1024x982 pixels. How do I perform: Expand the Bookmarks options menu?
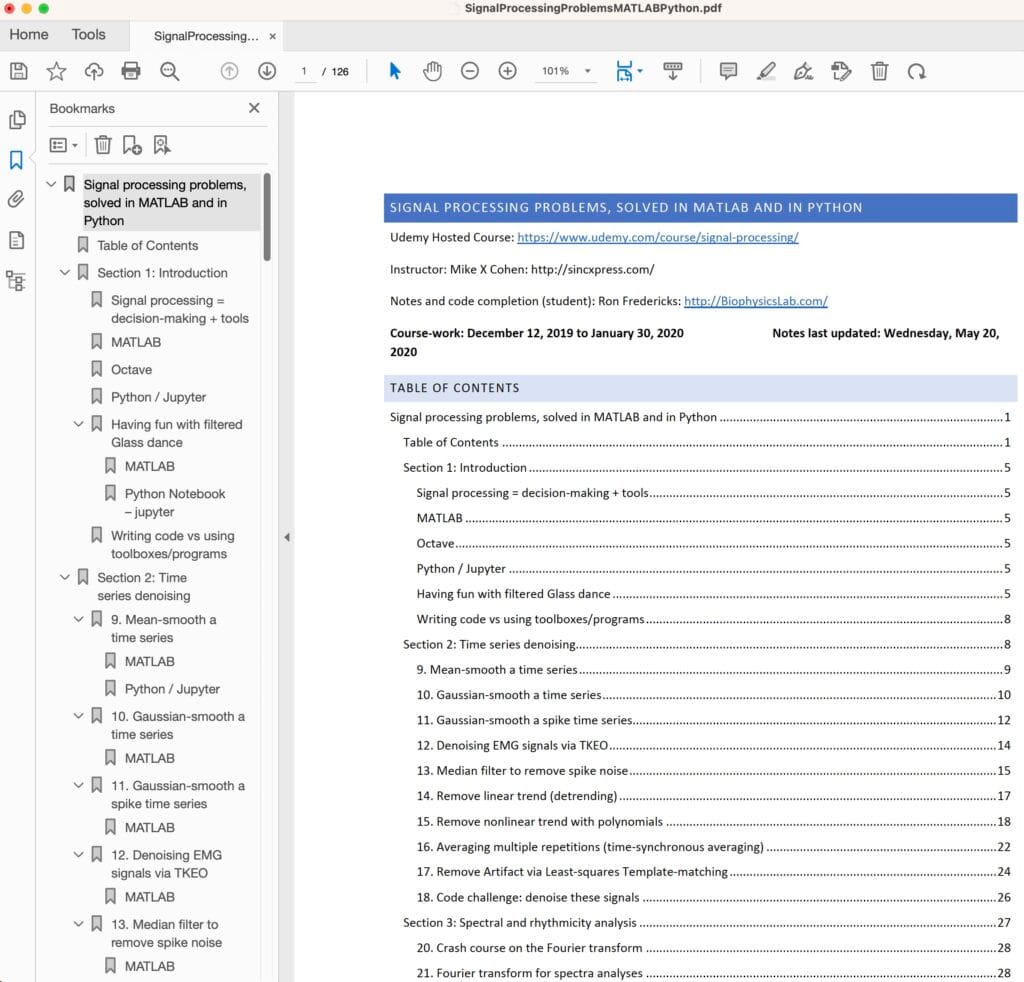[62, 145]
